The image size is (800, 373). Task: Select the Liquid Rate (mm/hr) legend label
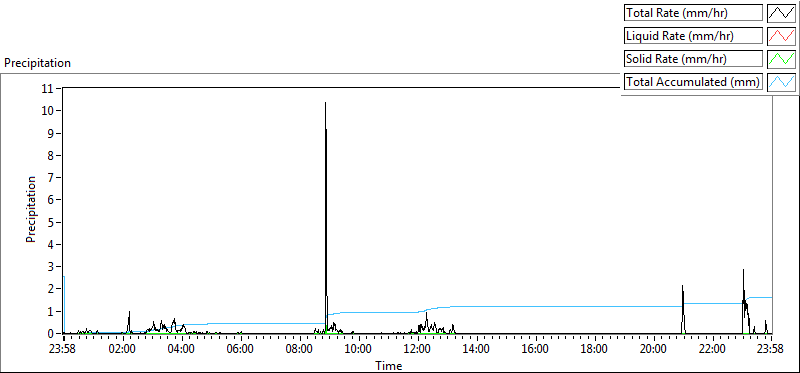693,36
